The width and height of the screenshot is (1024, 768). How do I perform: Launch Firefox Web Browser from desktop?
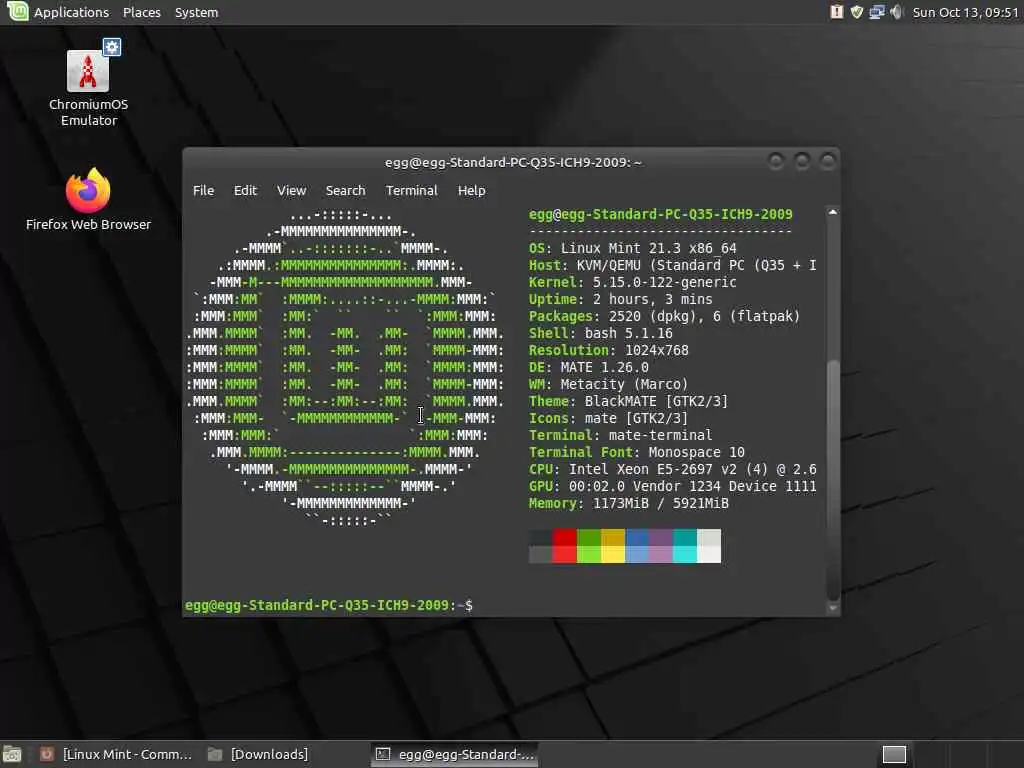[x=88, y=199]
